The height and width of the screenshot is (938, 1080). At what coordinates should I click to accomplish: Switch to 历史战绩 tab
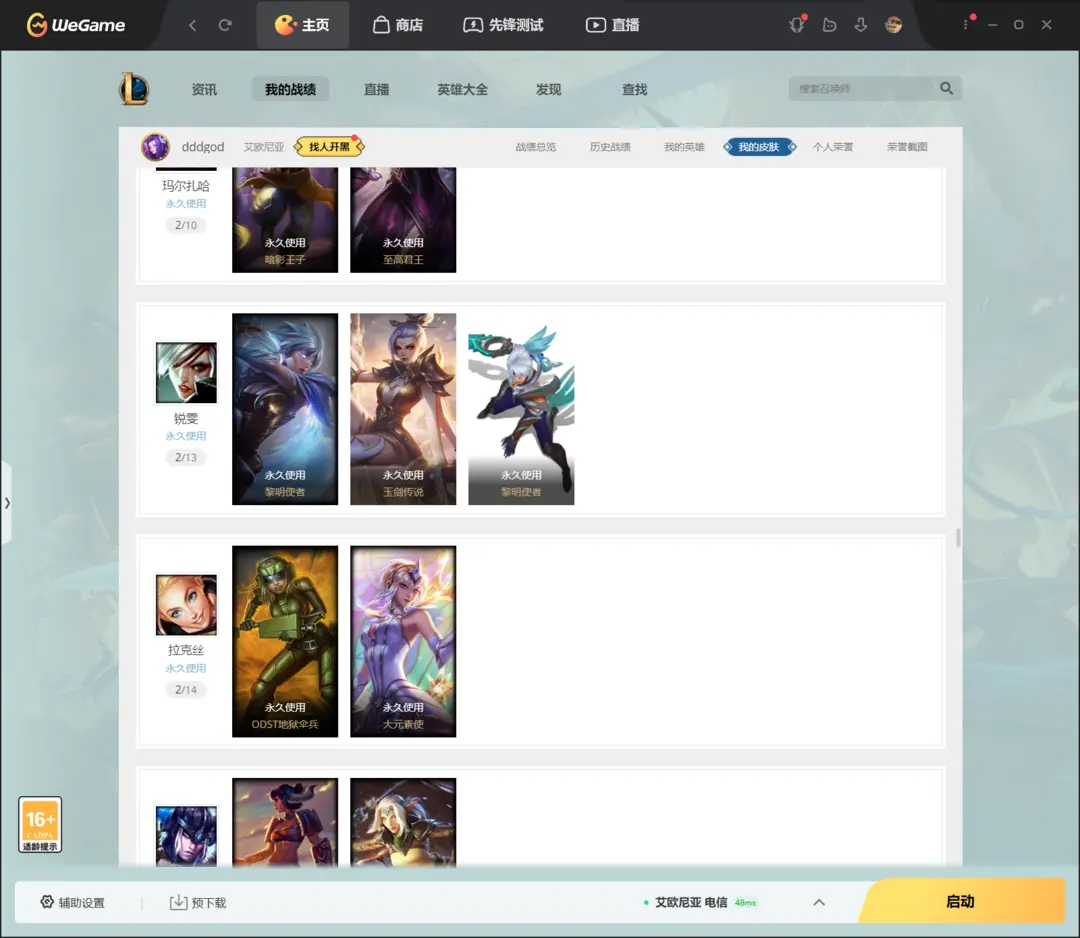(610, 147)
